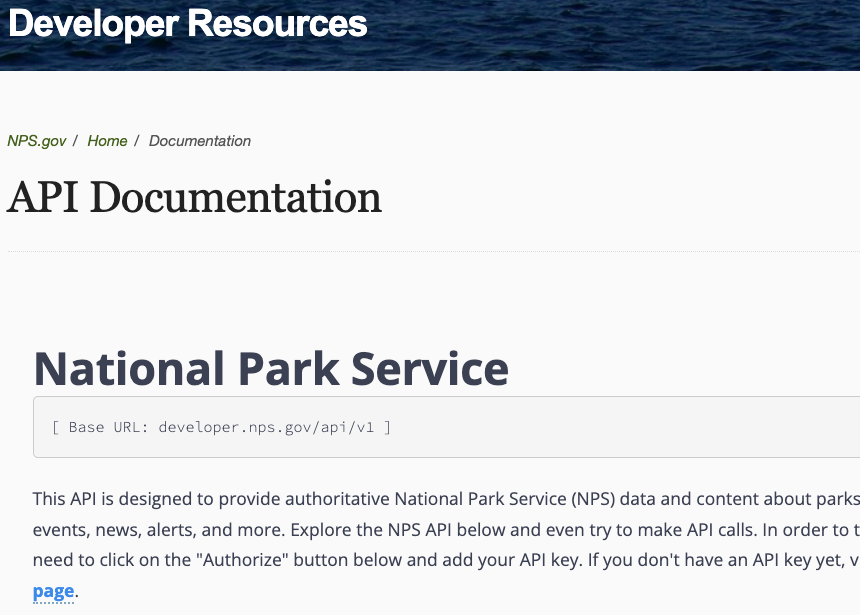Follow the blue 'page' link
860x615 pixels.
[x=53, y=591]
